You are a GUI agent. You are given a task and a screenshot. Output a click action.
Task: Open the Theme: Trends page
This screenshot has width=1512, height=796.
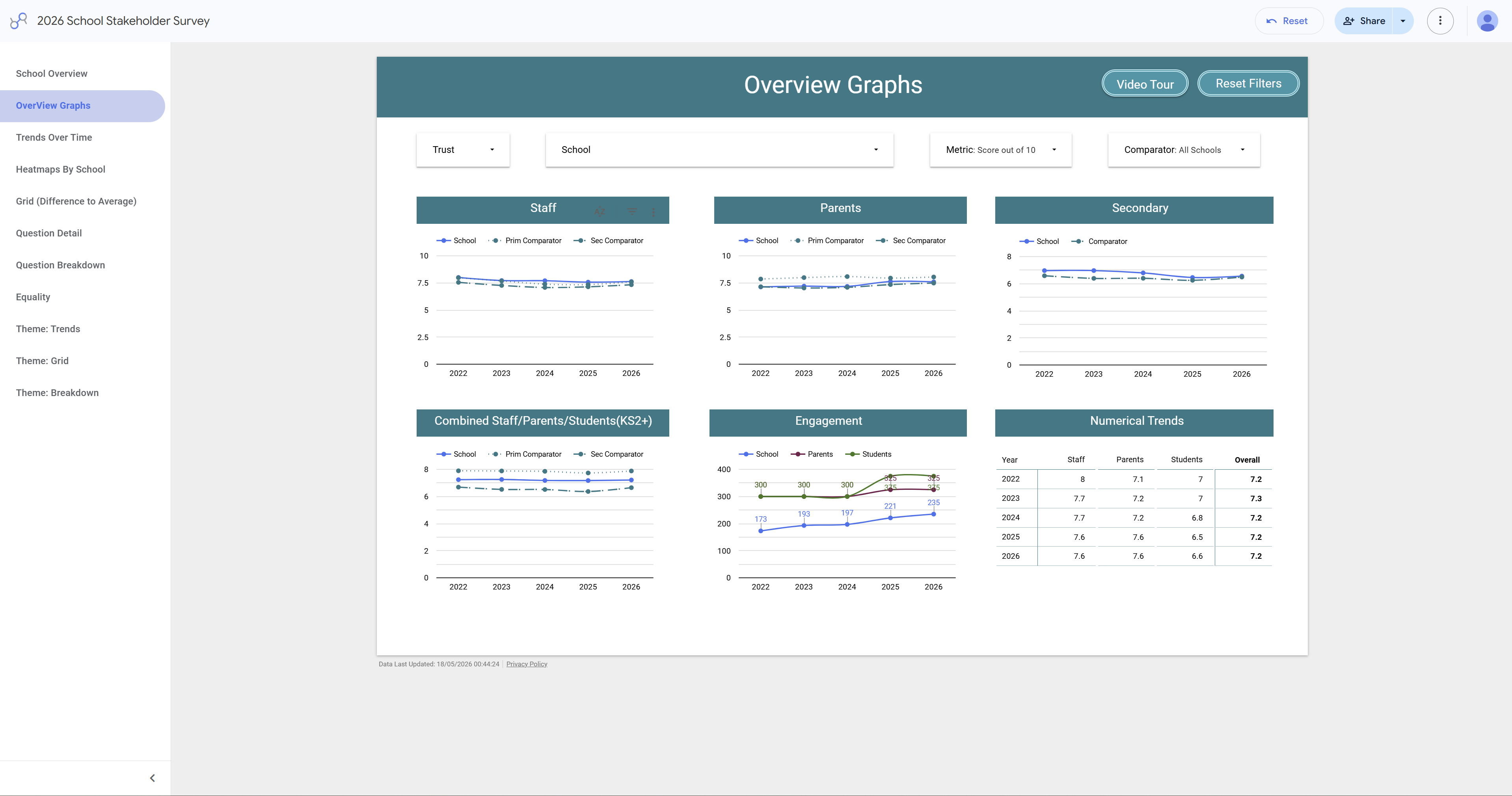[82, 329]
